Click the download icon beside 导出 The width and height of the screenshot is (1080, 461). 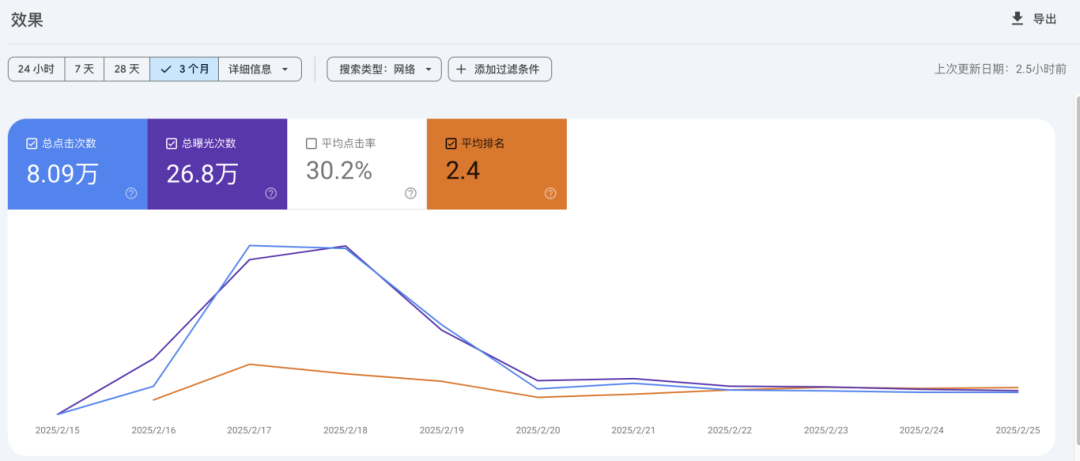[x=1017, y=18]
